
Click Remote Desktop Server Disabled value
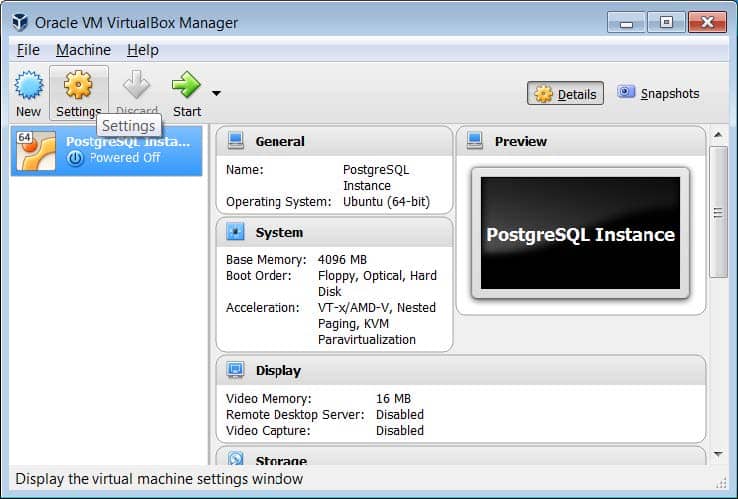(x=400, y=415)
